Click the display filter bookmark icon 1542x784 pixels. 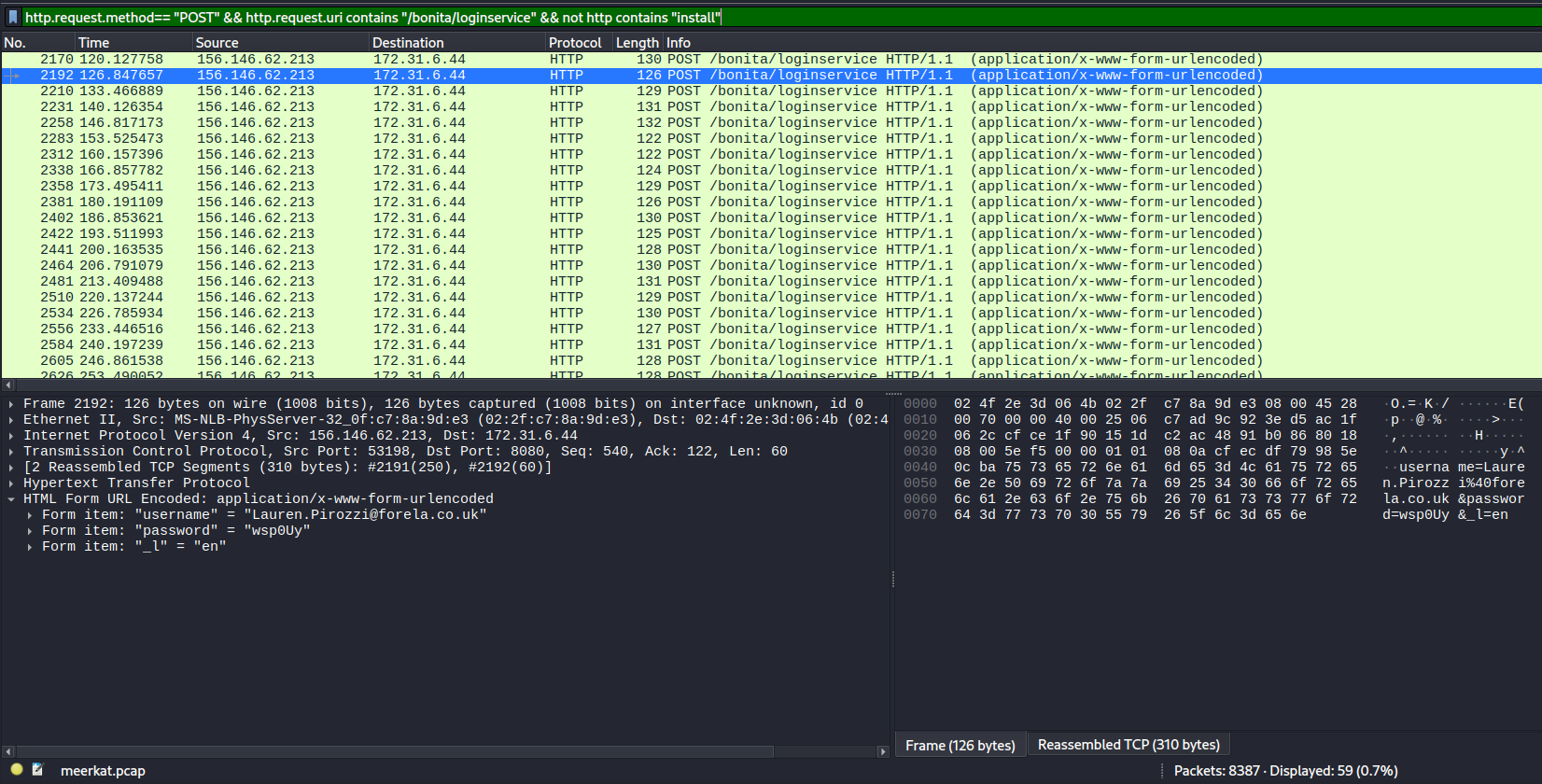tap(12, 18)
